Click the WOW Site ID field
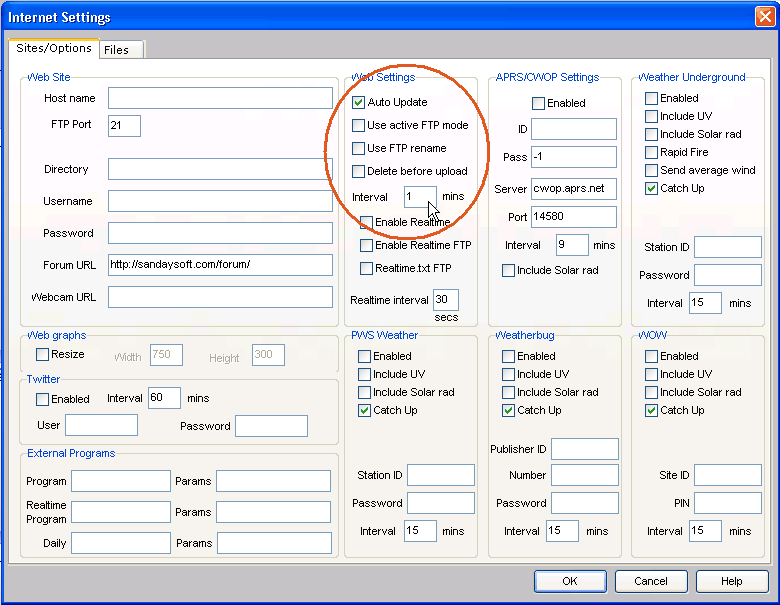Viewport: 780px width, 605px height. (x=728, y=475)
